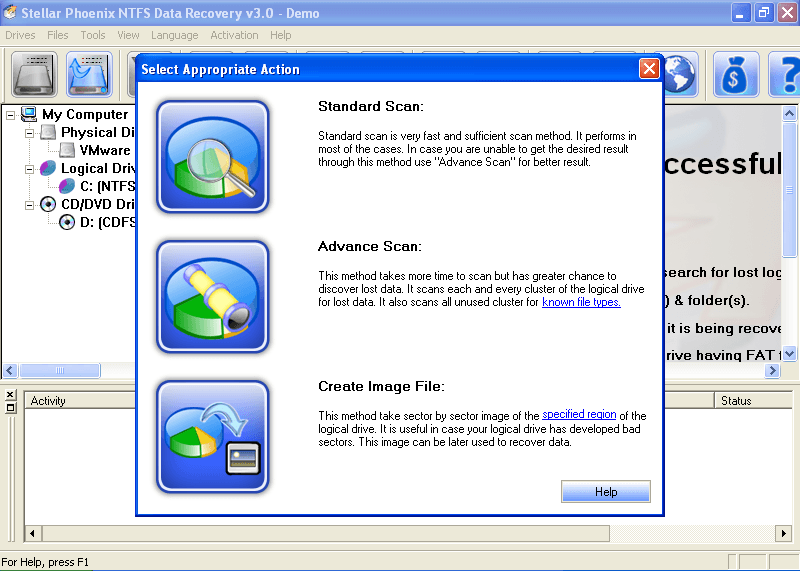This screenshot has height=571, width=800.
Task: Click the Advance Scan heading
Action: click(x=370, y=246)
